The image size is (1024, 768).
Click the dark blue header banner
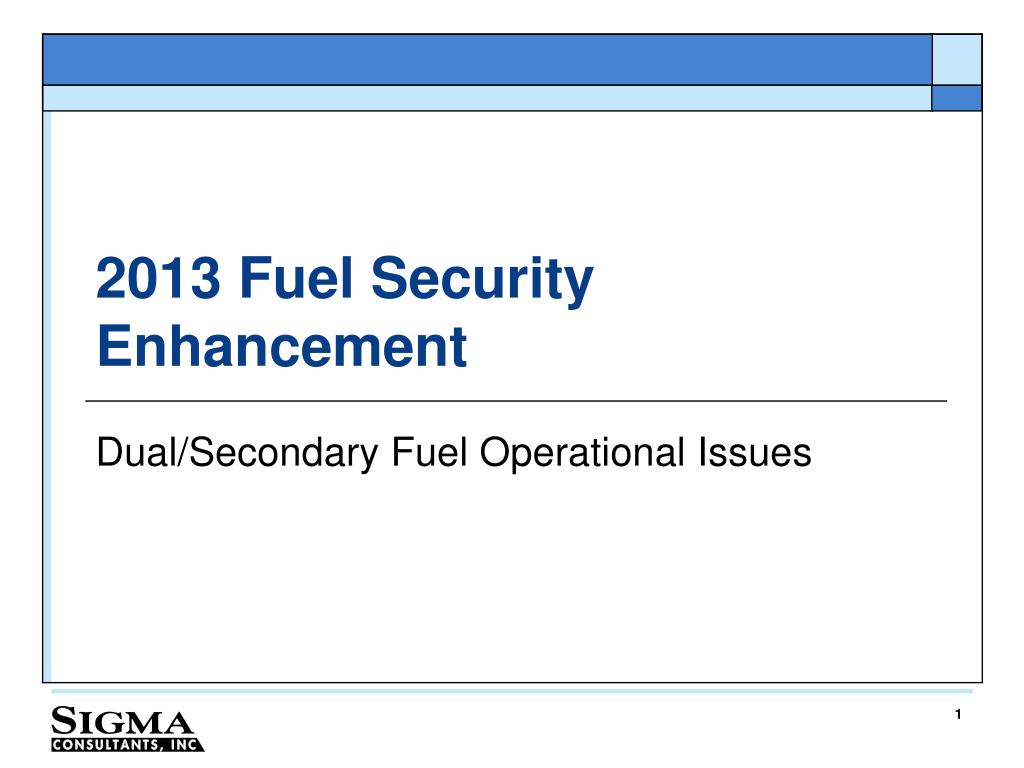tap(487, 59)
